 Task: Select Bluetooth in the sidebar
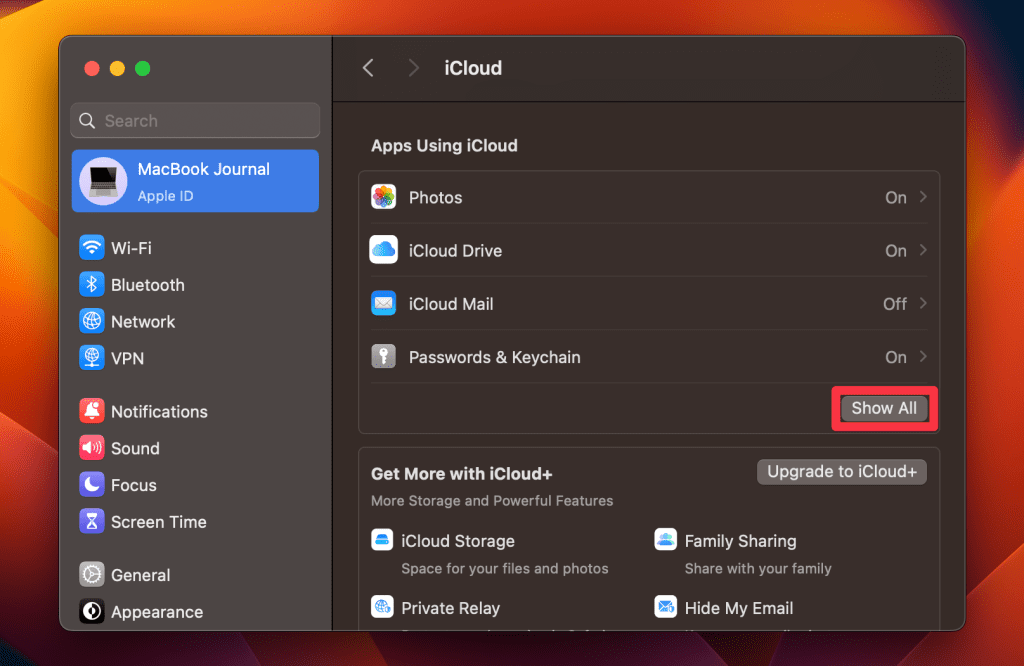coord(146,285)
